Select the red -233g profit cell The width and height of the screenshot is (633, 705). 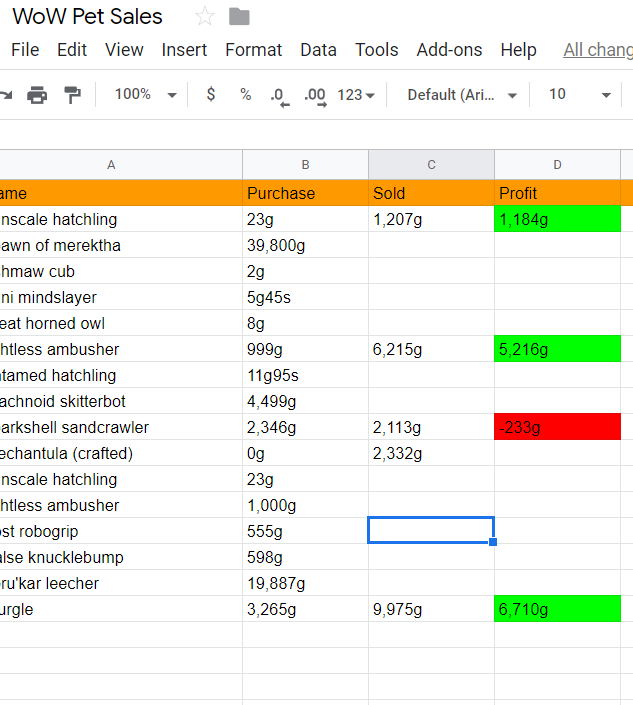pyautogui.click(x=557, y=427)
